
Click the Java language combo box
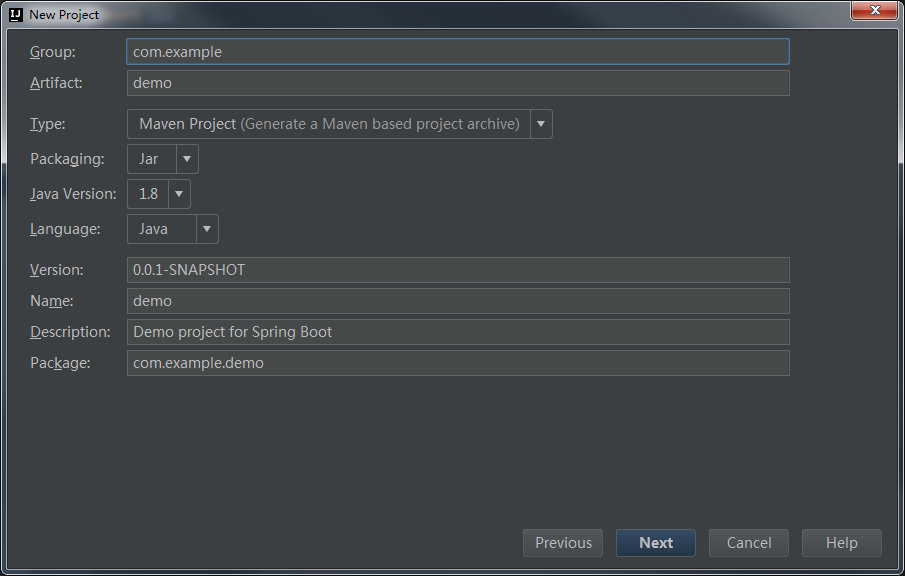click(173, 229)
